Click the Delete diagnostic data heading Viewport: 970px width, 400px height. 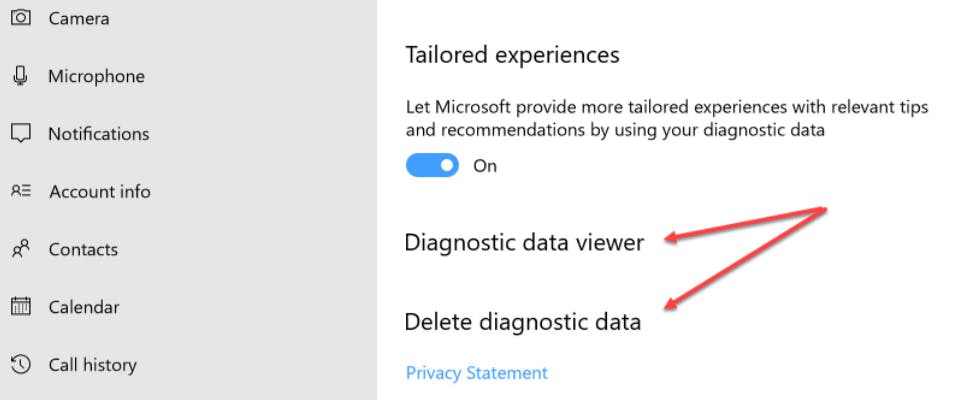pyautogui.click(x=522, y=322)
